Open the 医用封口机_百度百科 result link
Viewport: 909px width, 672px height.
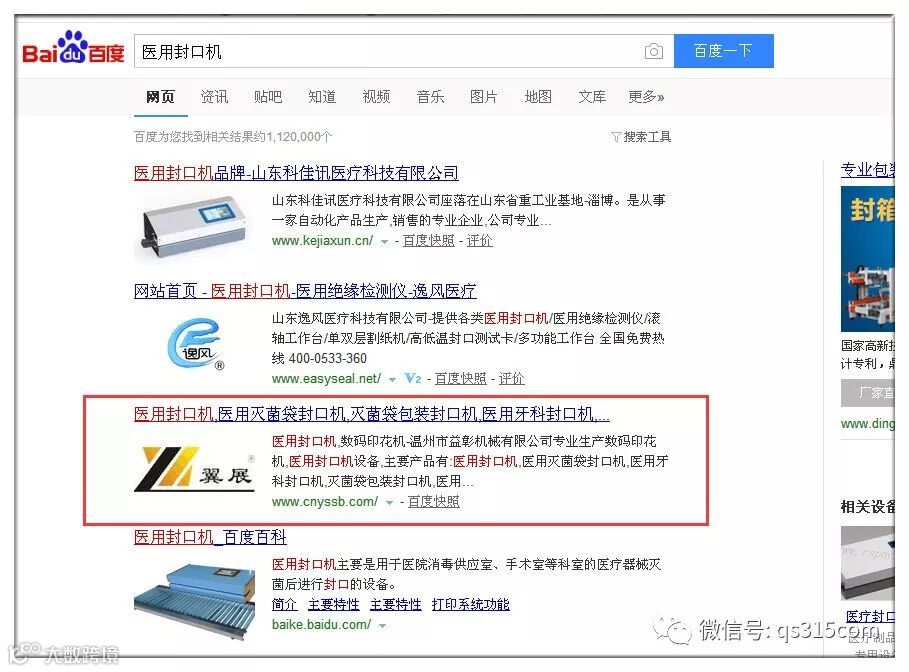[x=210, y=537]
